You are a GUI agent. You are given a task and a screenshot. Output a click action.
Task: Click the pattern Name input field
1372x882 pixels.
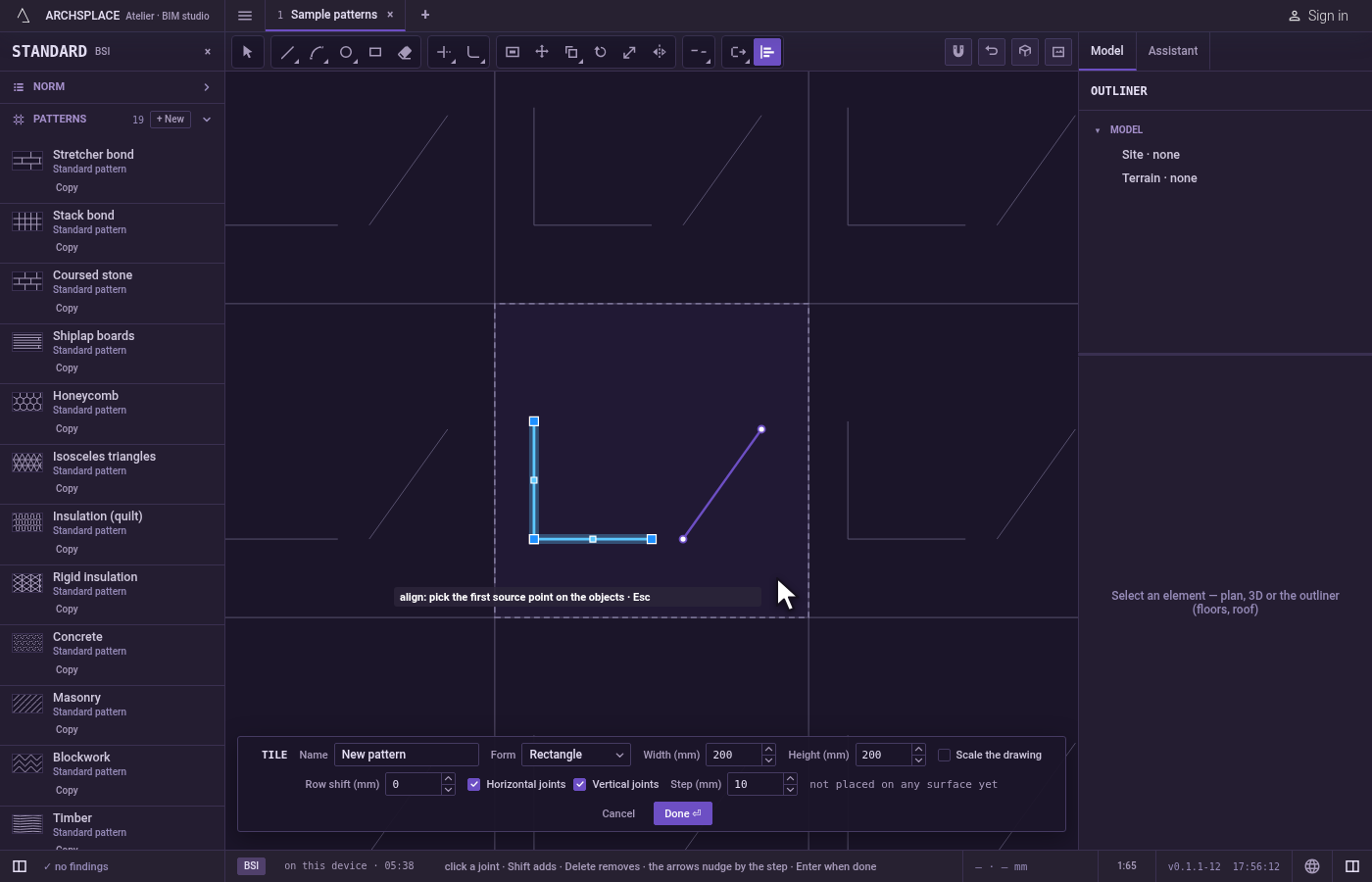[x=407, y=755]
